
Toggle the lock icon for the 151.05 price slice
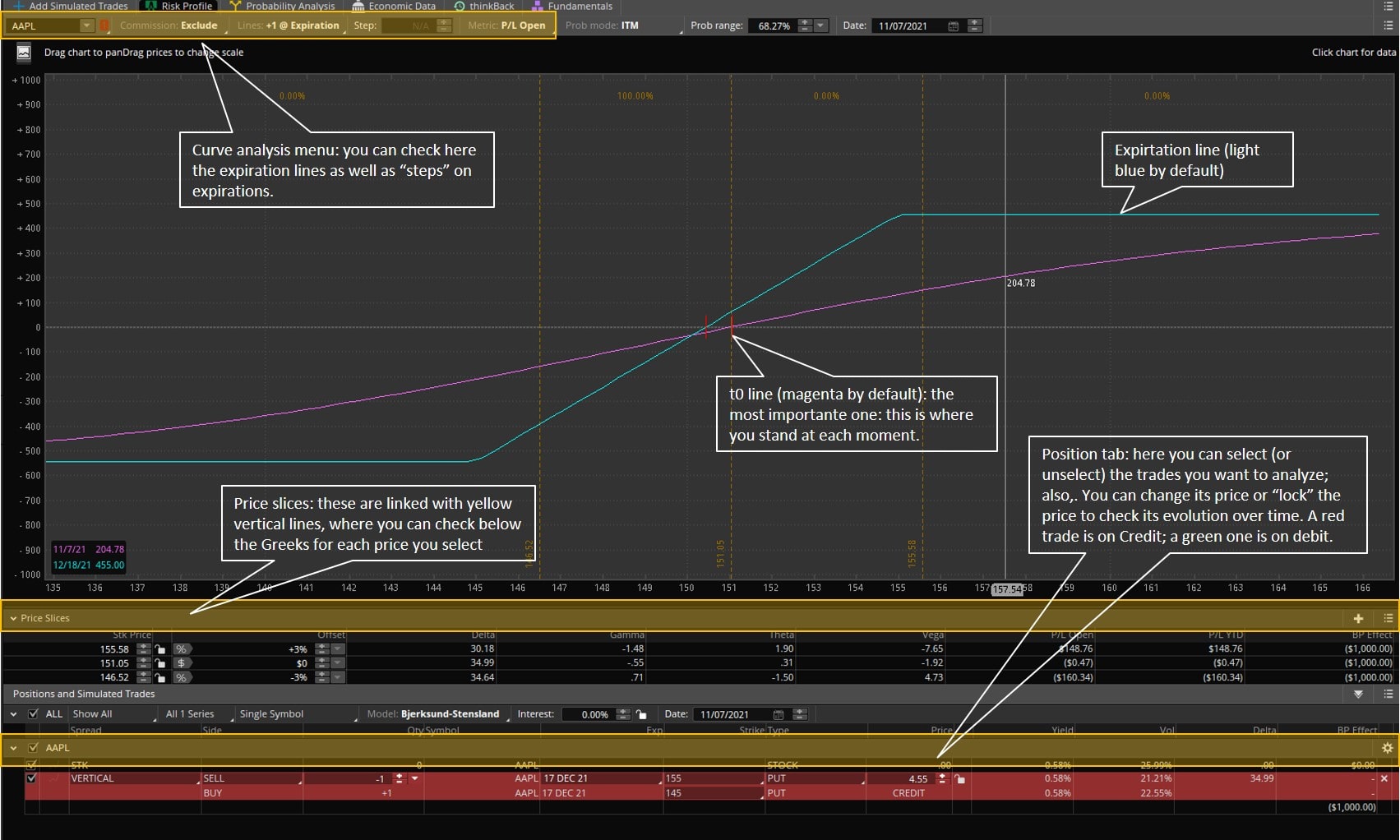click(161, 663)
